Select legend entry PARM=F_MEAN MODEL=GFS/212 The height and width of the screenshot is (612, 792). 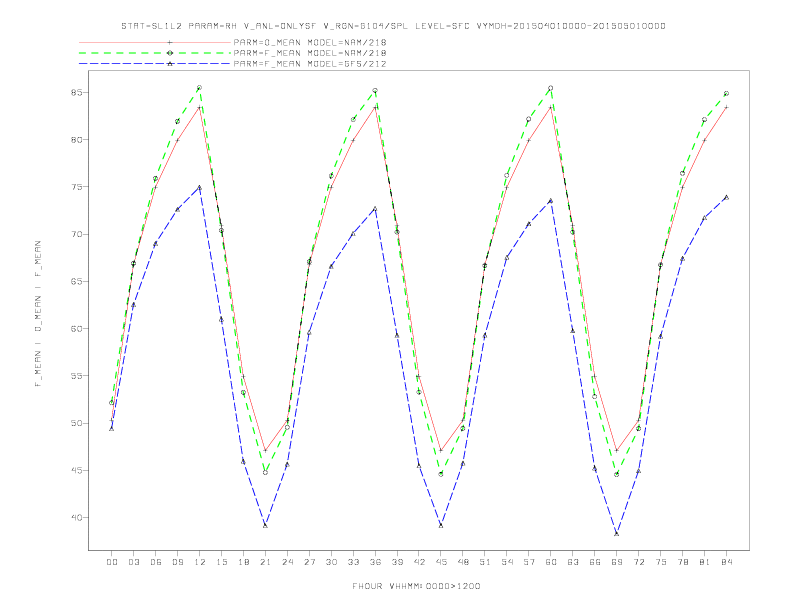pos(310,64)
